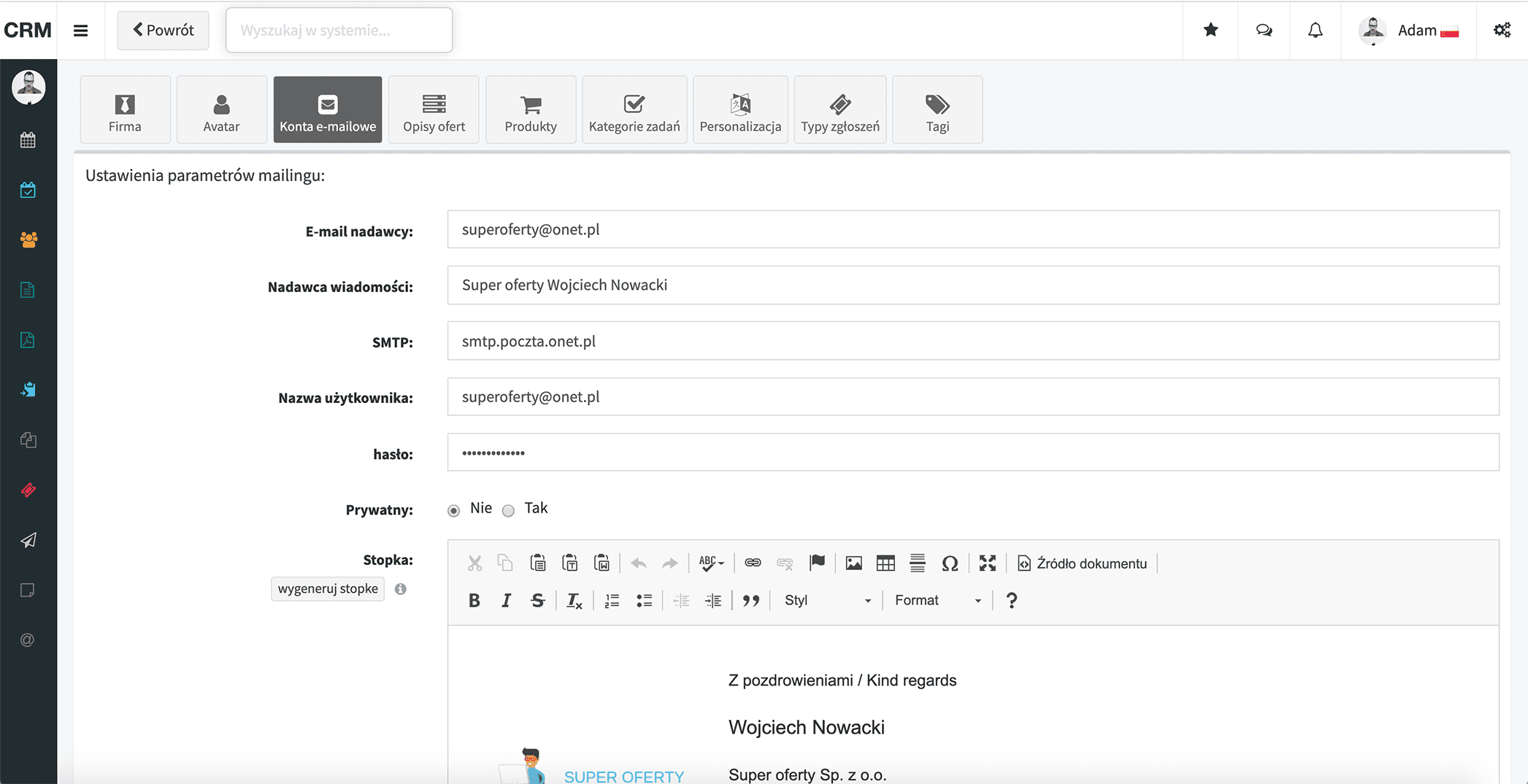Switch to the Produkty tab
The height and width of the screenshot is (784, 1533).
pyautogui.click(x=531, y=109)
